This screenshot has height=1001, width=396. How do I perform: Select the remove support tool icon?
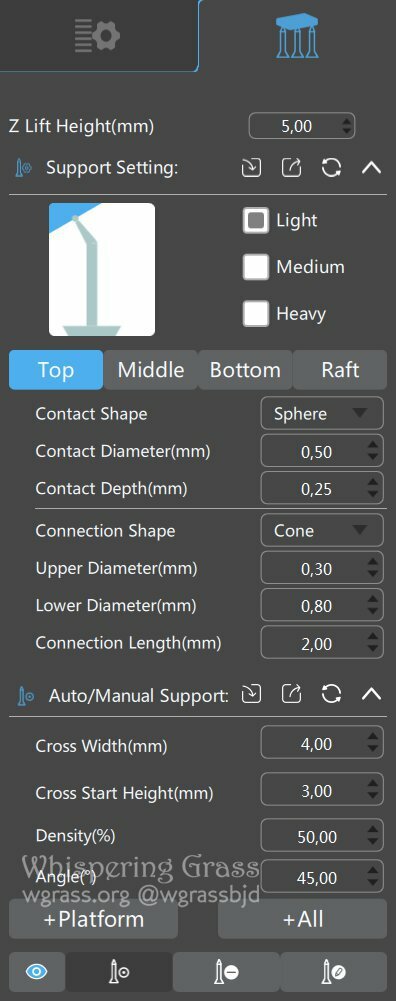point(226,972)
